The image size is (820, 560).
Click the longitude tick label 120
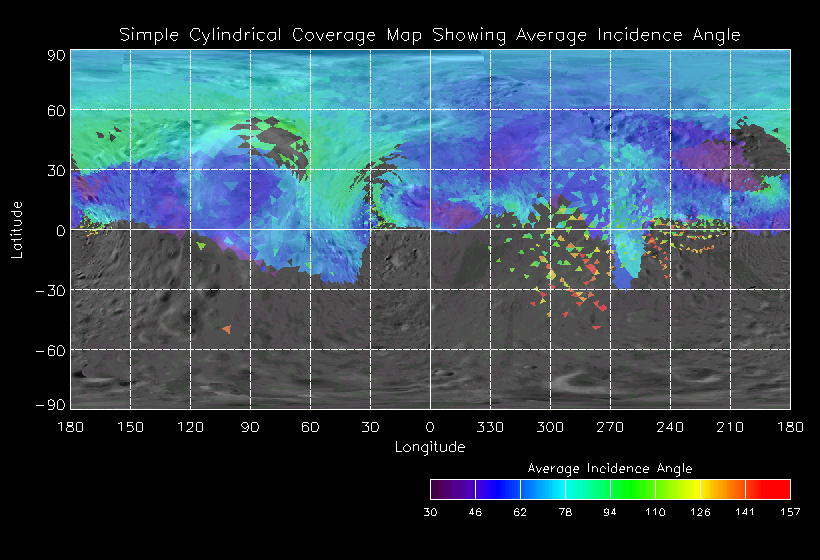190,428
